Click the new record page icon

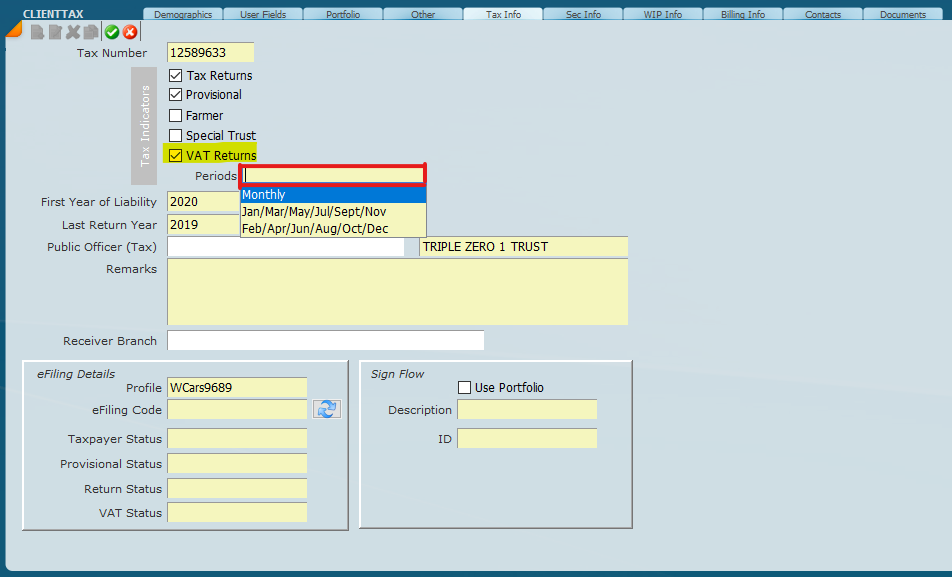37,32
